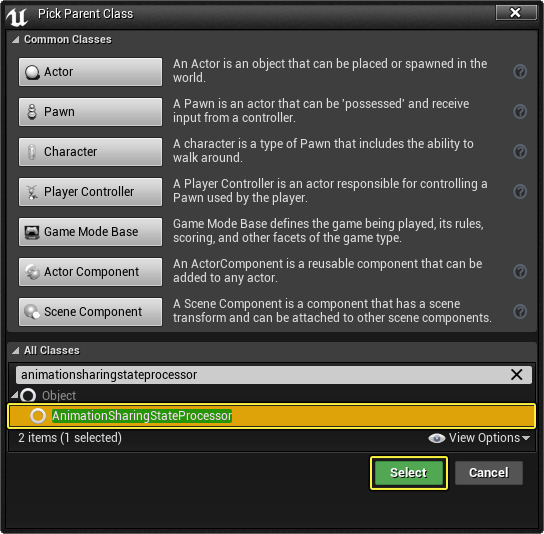Viewport: 544px width, 534px height.
Task: Click the ActorComponent description text
Action: tap(328, 271)
